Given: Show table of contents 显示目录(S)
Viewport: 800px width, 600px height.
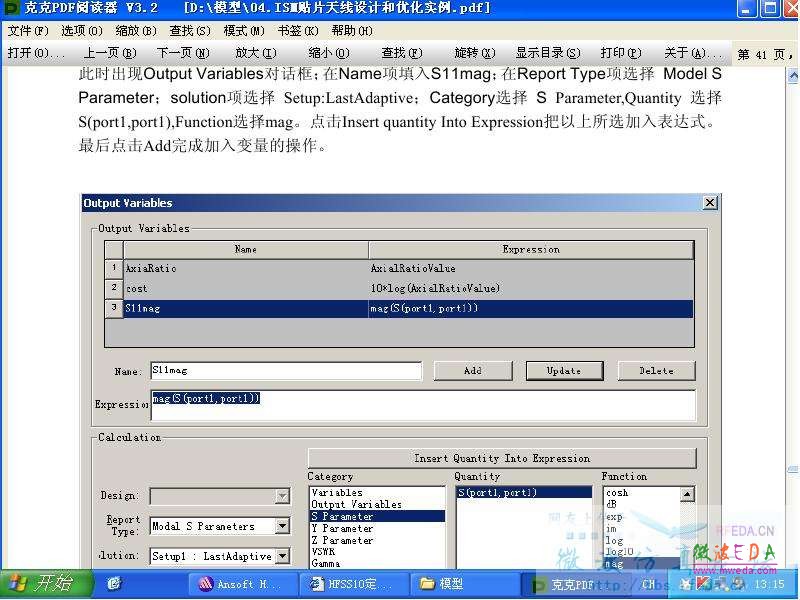Looking at the screenshot, I should click(x=548, y=53).
